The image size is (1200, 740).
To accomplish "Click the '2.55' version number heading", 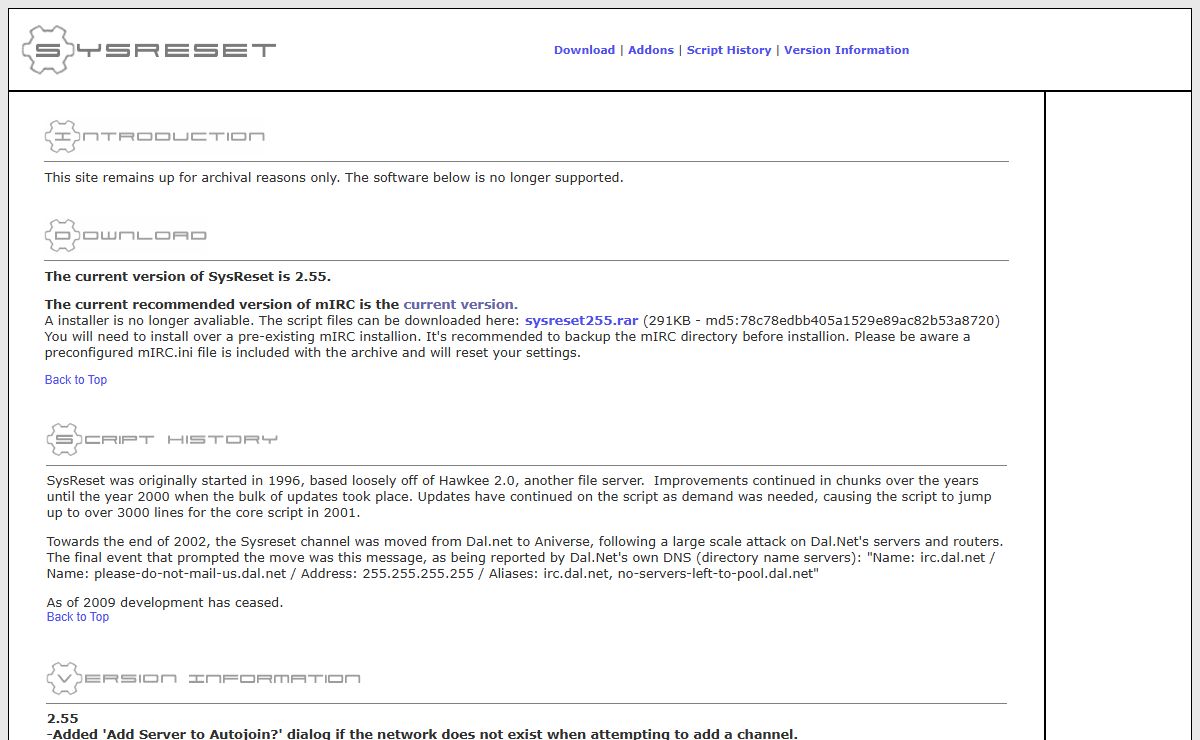I will (63, 718).
